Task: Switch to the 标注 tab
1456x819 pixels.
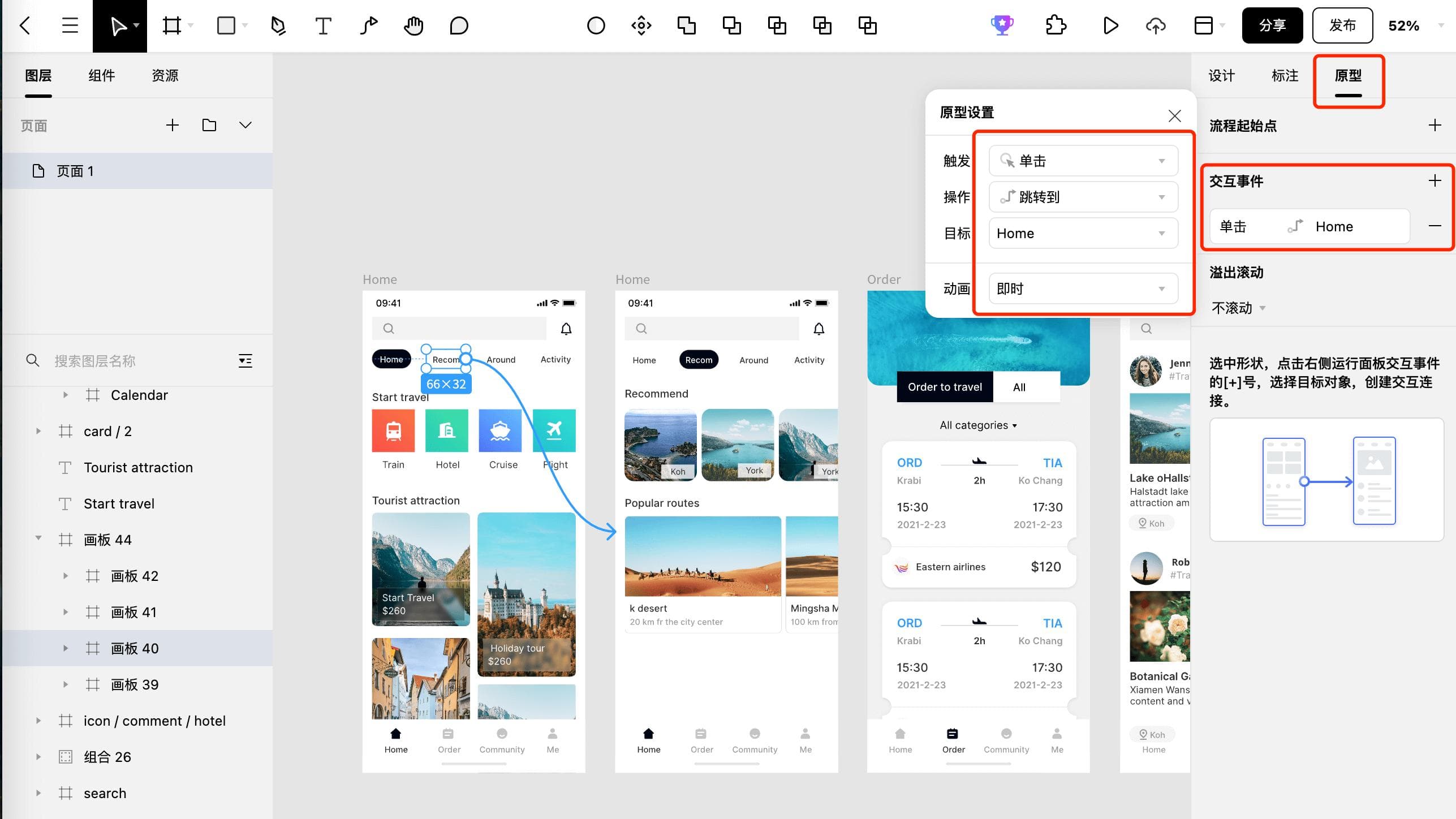Action: 1285,75
